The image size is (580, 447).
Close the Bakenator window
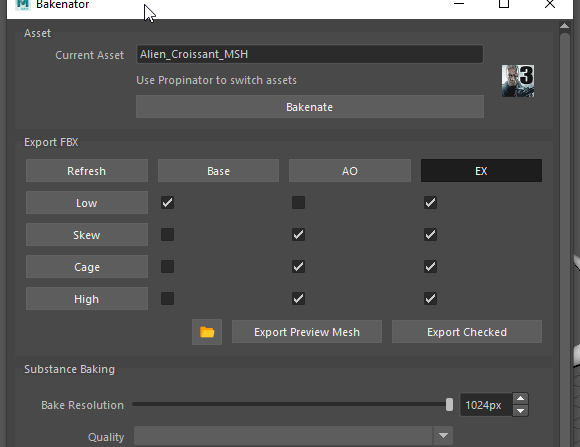tap(550, 4)
